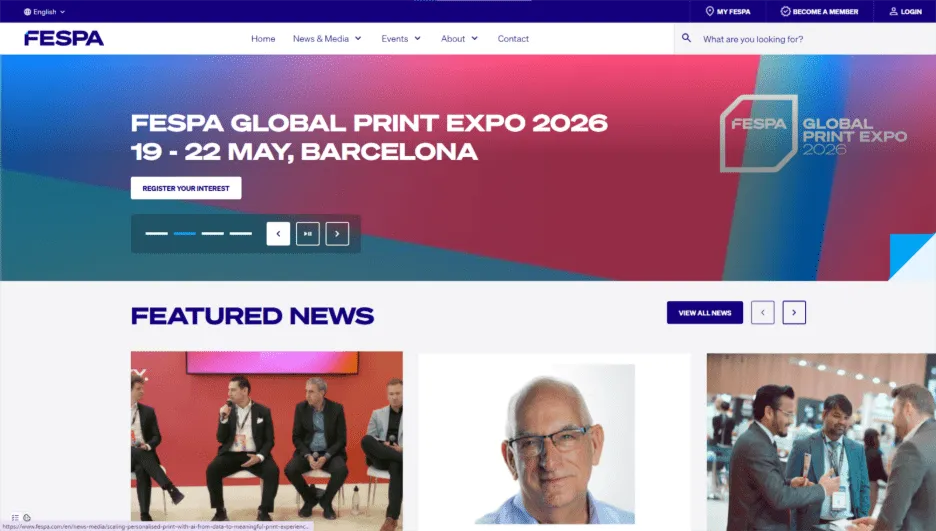Click the Become a Member badge icon
The image size is (936, 531).
(785, 11)
